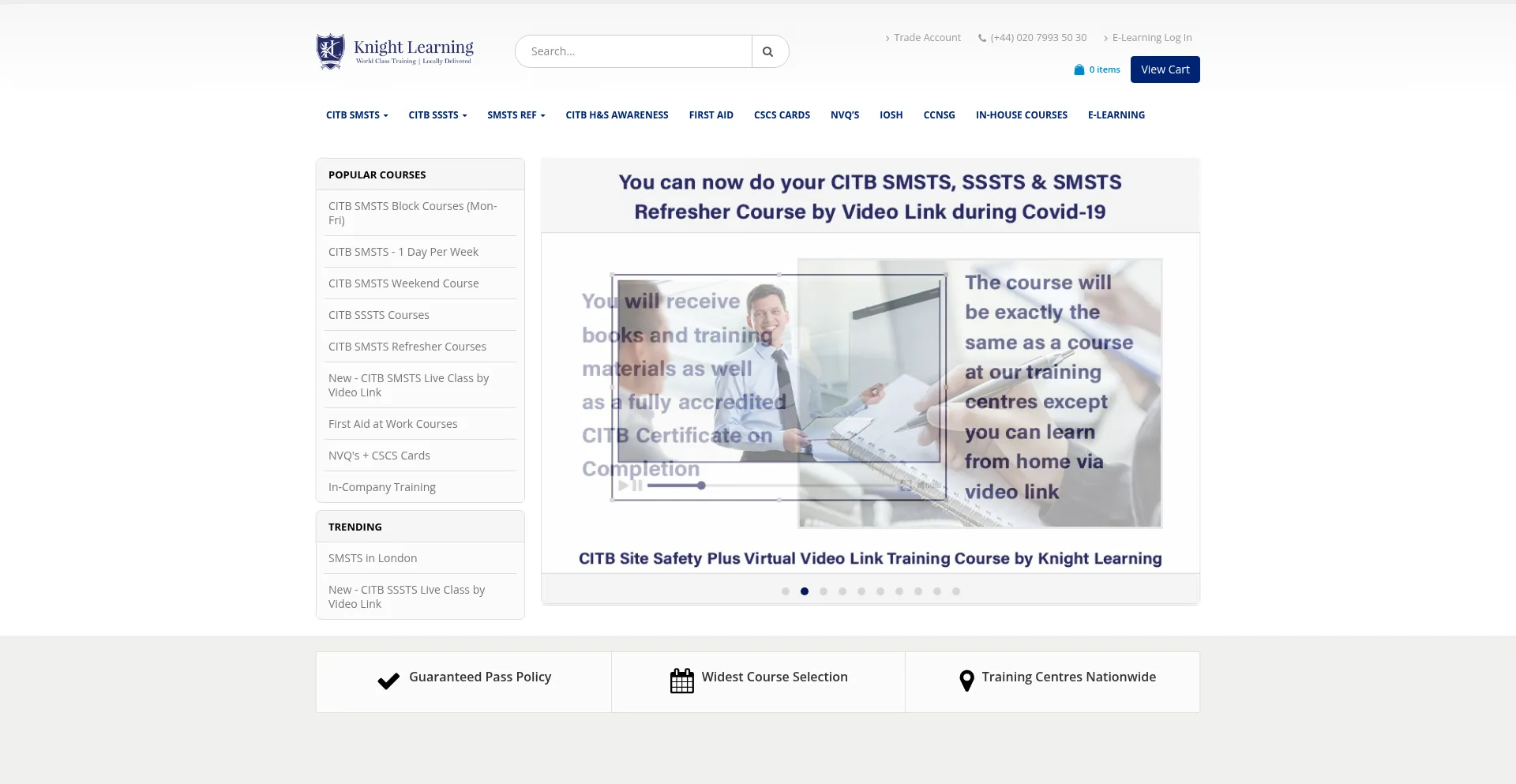
Task: Switch to the fourth carousel slide dot
Action: point(842,591)
